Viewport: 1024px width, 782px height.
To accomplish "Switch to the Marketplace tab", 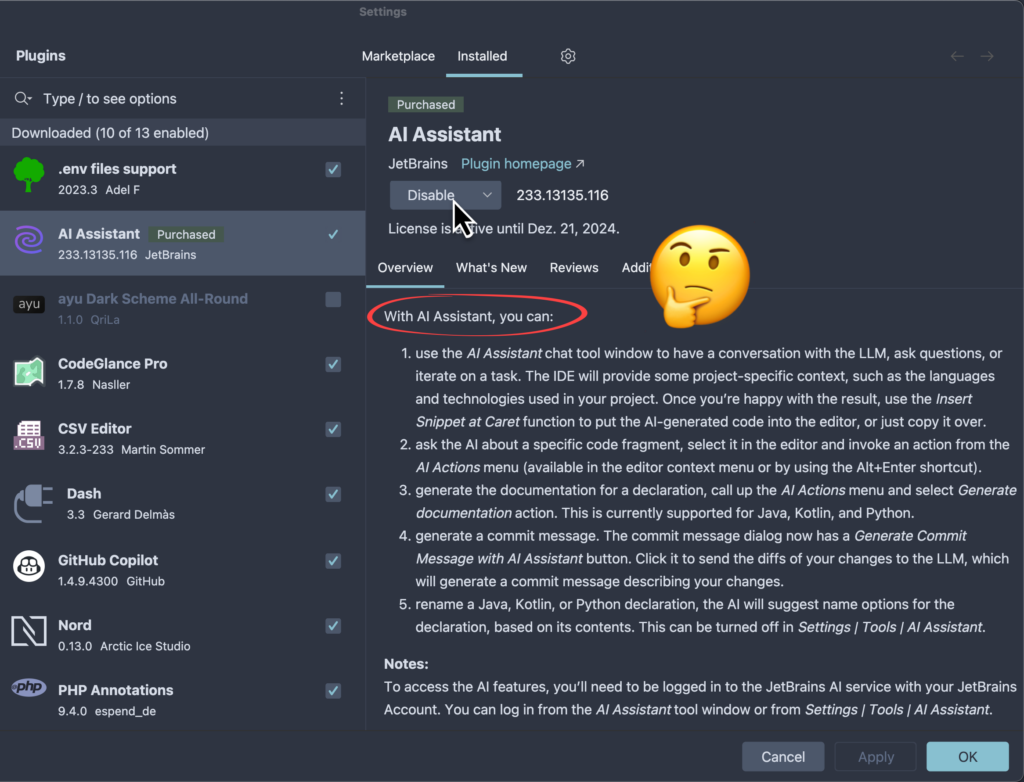I will click(x=398, y=56).
